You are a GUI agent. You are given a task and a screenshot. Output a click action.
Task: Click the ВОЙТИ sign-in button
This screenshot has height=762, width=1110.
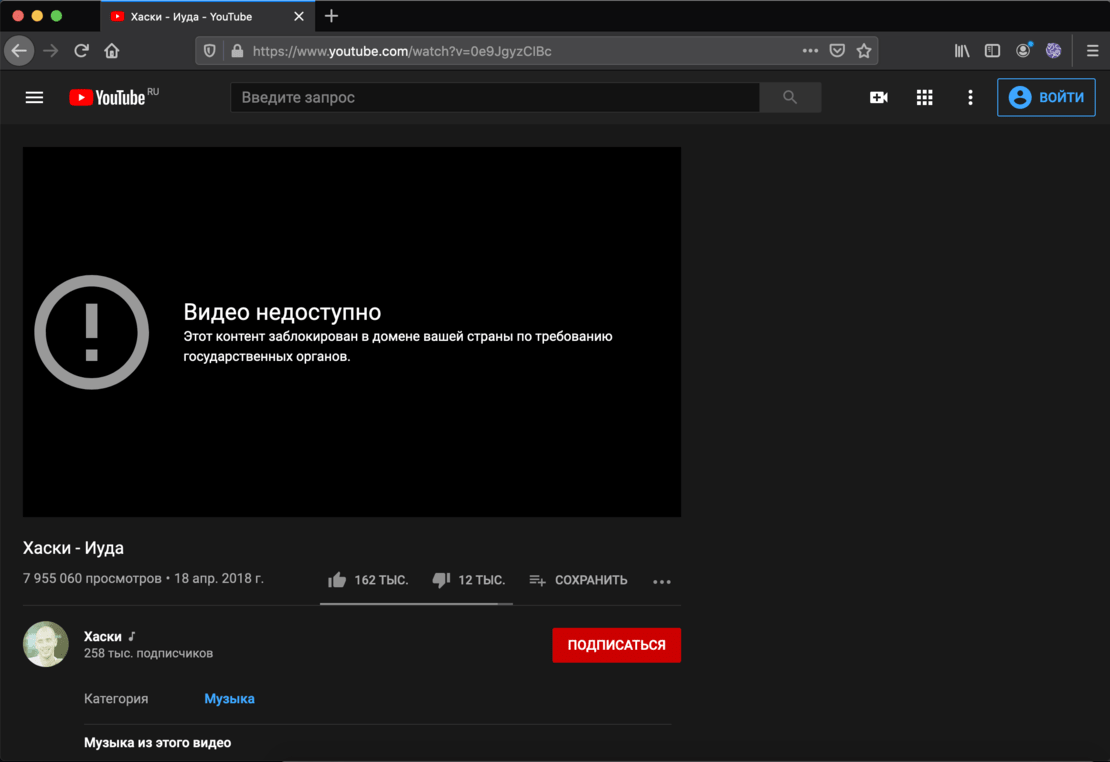coord(1046,97)
